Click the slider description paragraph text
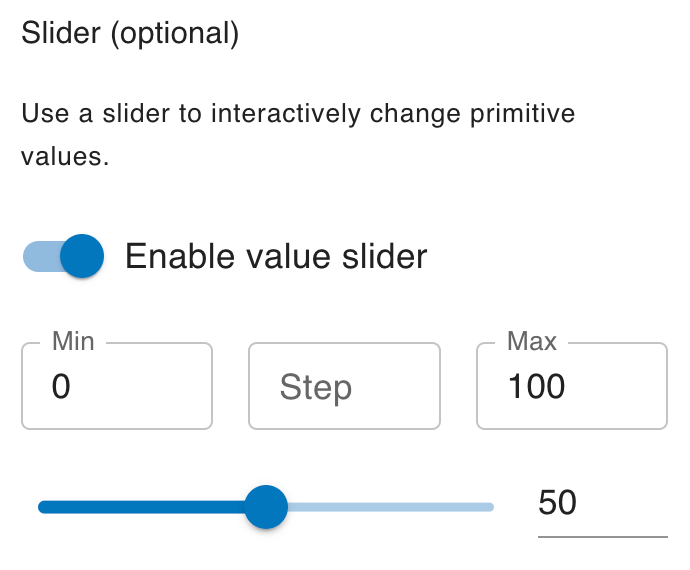This screenshot has width=690, height=570. pyautogui.click(x=298, y=135)
